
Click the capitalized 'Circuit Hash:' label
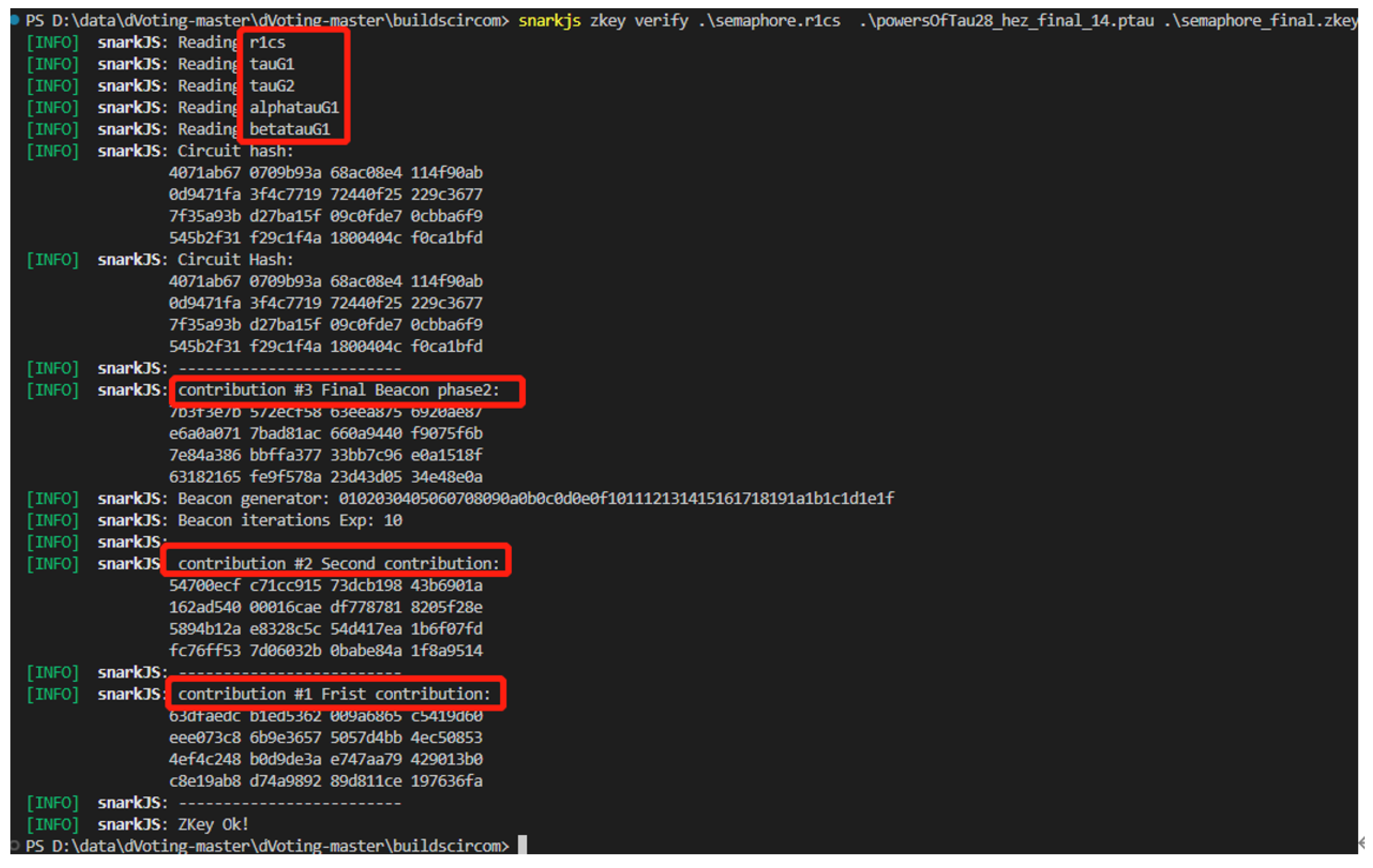235,260
